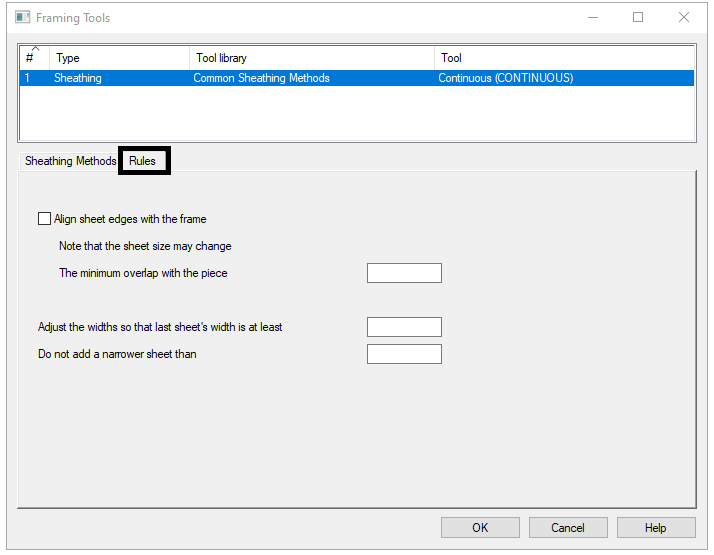The image size is (714, 555).
Task: Minimize the Framing Tools window
Action: tap(592, 17)
